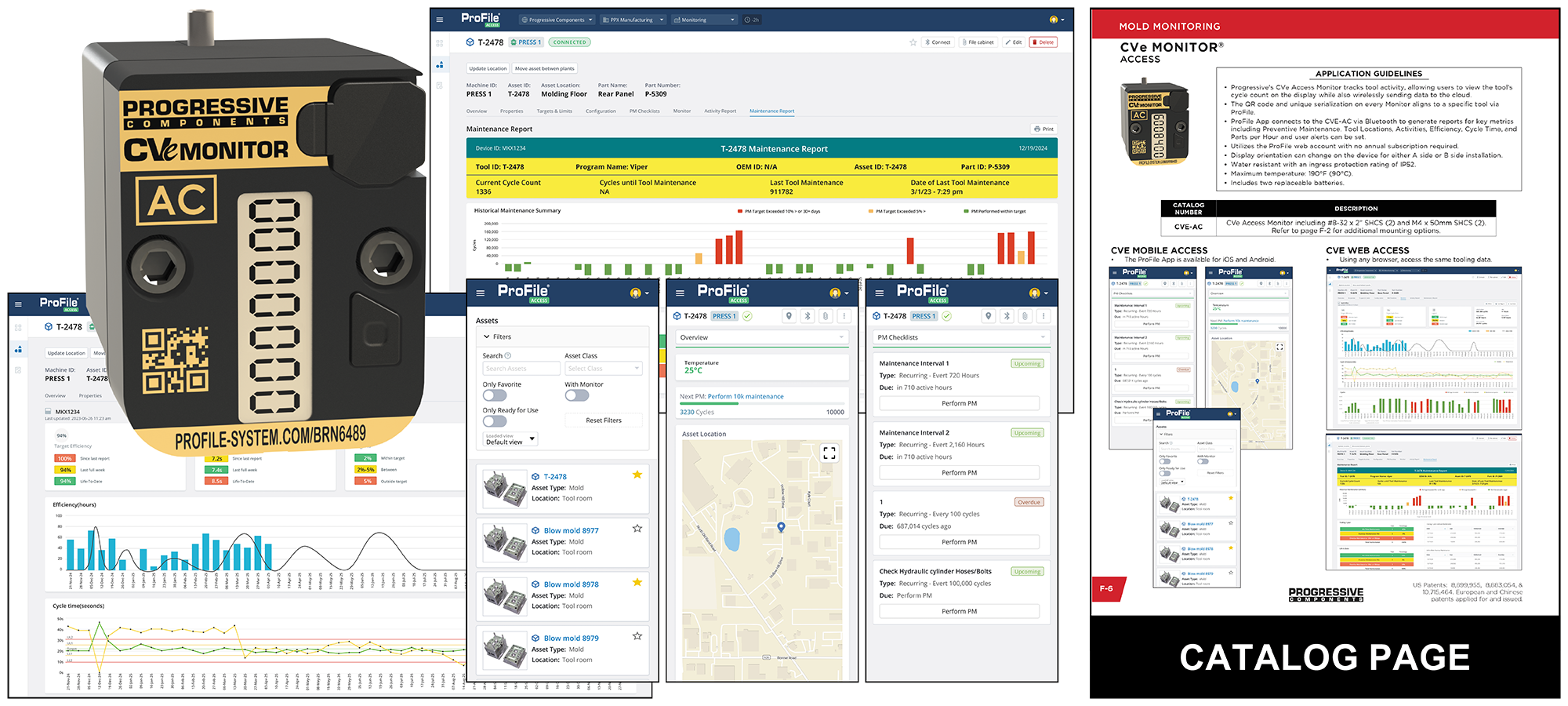The height and width of the screenshot is (706, 1568).
Task: Open hamburger menu in the efficiency dashboard window
Action: coord(18,305)
